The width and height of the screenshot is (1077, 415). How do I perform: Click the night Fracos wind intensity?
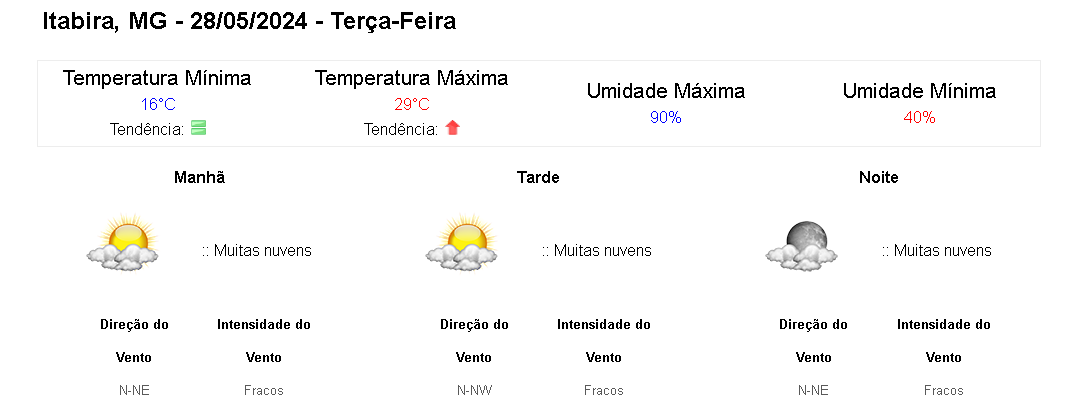pyautogui.click(x=944, y=390)
